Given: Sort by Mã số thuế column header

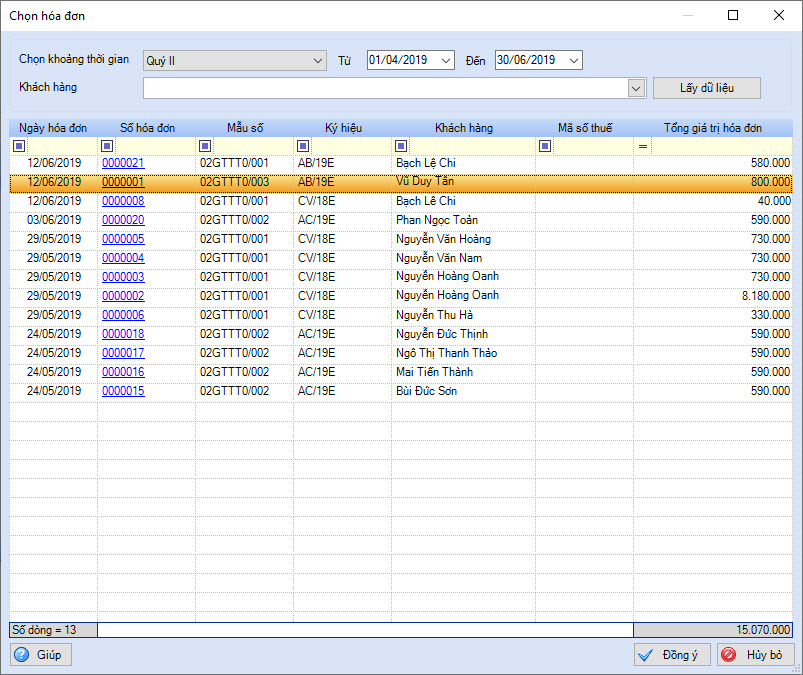Looking at the screenshot, I should pos(585,128).
